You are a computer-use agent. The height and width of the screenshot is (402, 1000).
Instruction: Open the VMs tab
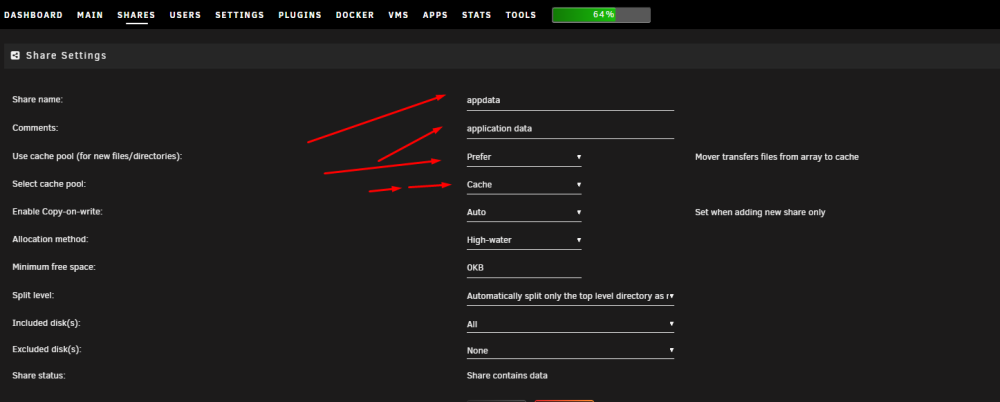[x=399, y=15]
